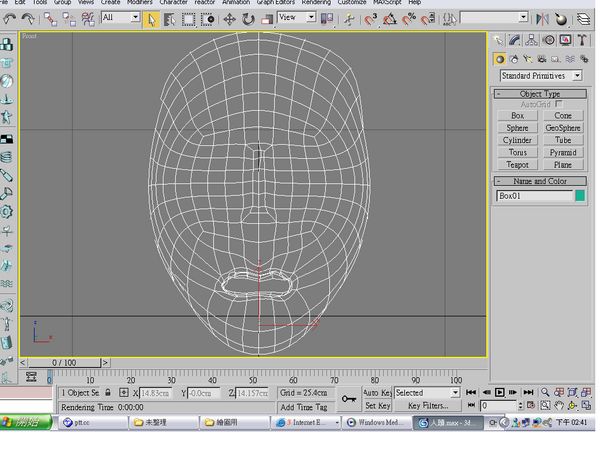Open the Customize menu
This screenshot has width=600, height=450.
pos(352,2)
